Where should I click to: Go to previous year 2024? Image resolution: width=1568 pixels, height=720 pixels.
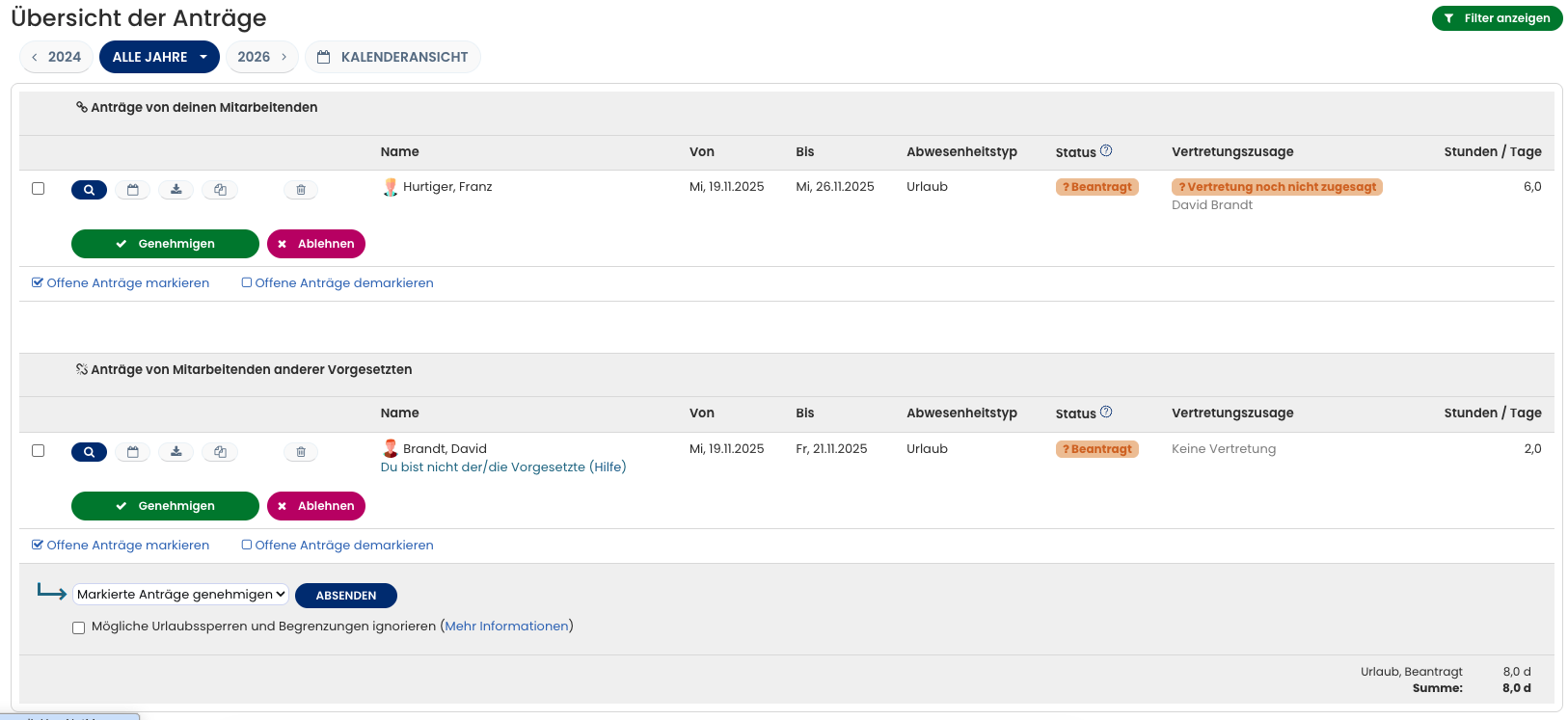(x=57, y=57)
